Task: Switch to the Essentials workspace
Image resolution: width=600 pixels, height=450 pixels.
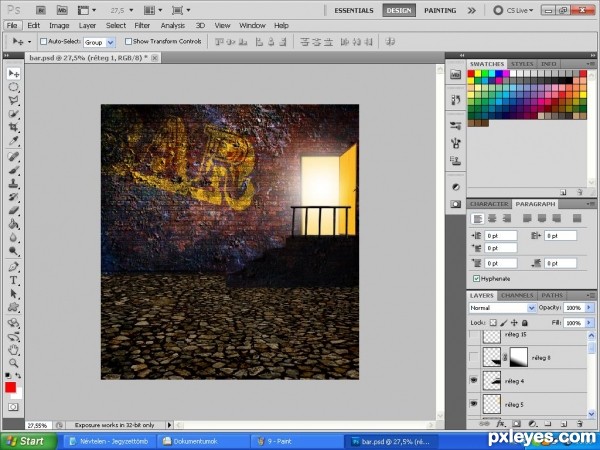Action: tap(354, 10)
